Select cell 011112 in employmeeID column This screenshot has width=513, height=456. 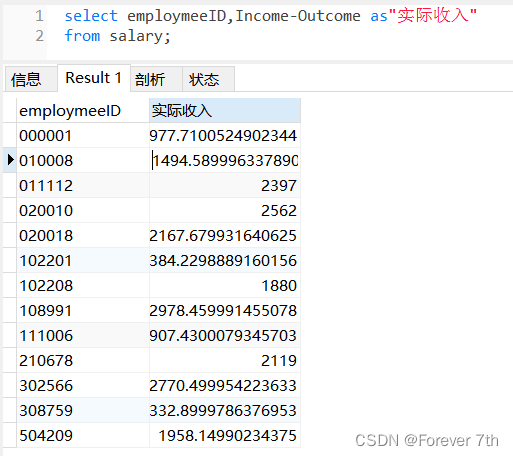(x=83, y=185)
